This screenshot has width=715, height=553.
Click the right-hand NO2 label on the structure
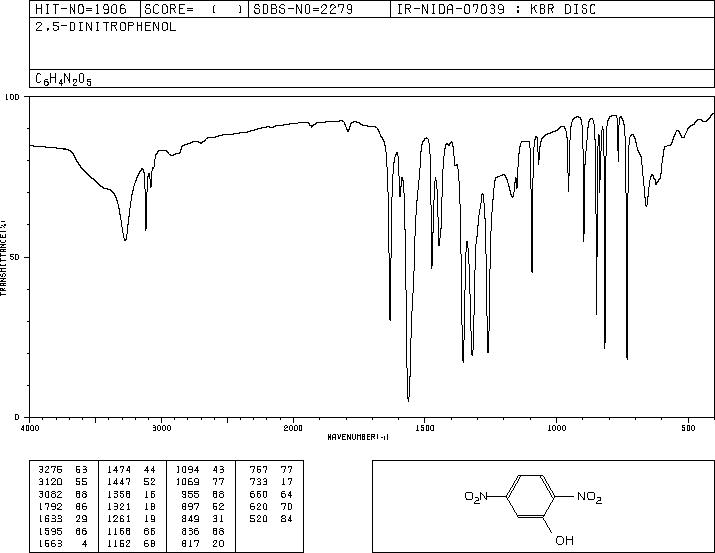coord(590,496)
